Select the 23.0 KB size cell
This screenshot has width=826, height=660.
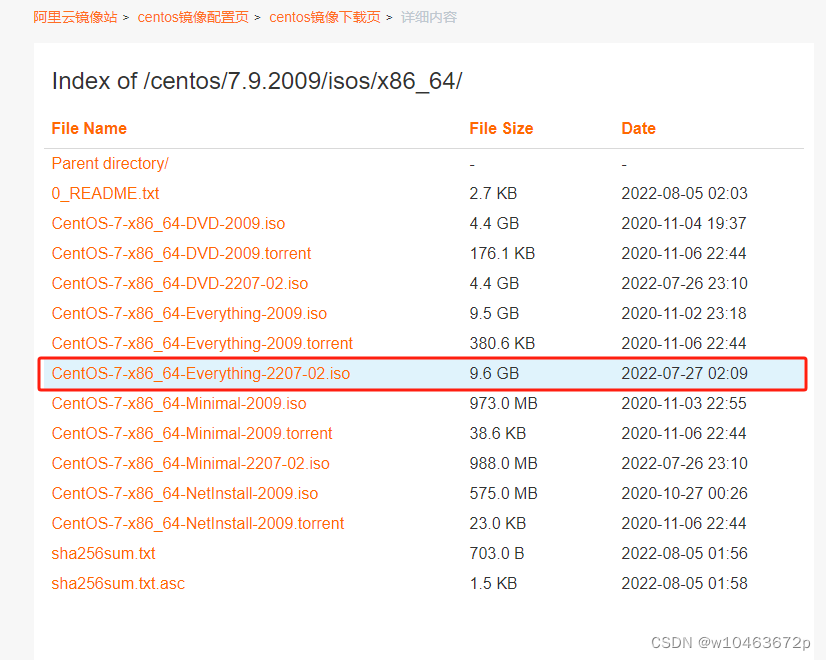click(x=498, y=524)
